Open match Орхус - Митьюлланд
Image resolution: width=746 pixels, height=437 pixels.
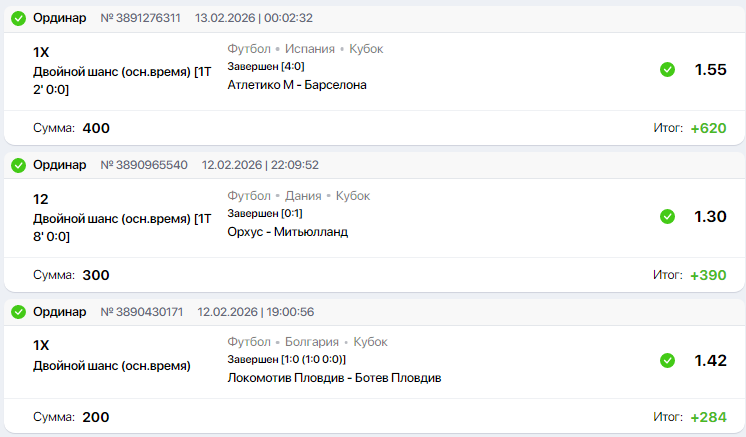pyautogui.click(x=287, y=232)
